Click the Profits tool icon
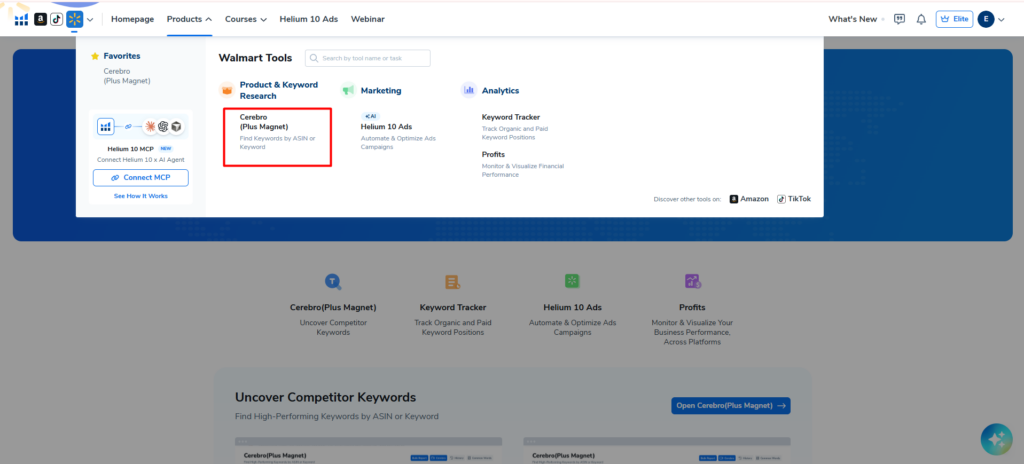Image resolution: width=1024 pixels, height=464 pixels. [692, 282]
